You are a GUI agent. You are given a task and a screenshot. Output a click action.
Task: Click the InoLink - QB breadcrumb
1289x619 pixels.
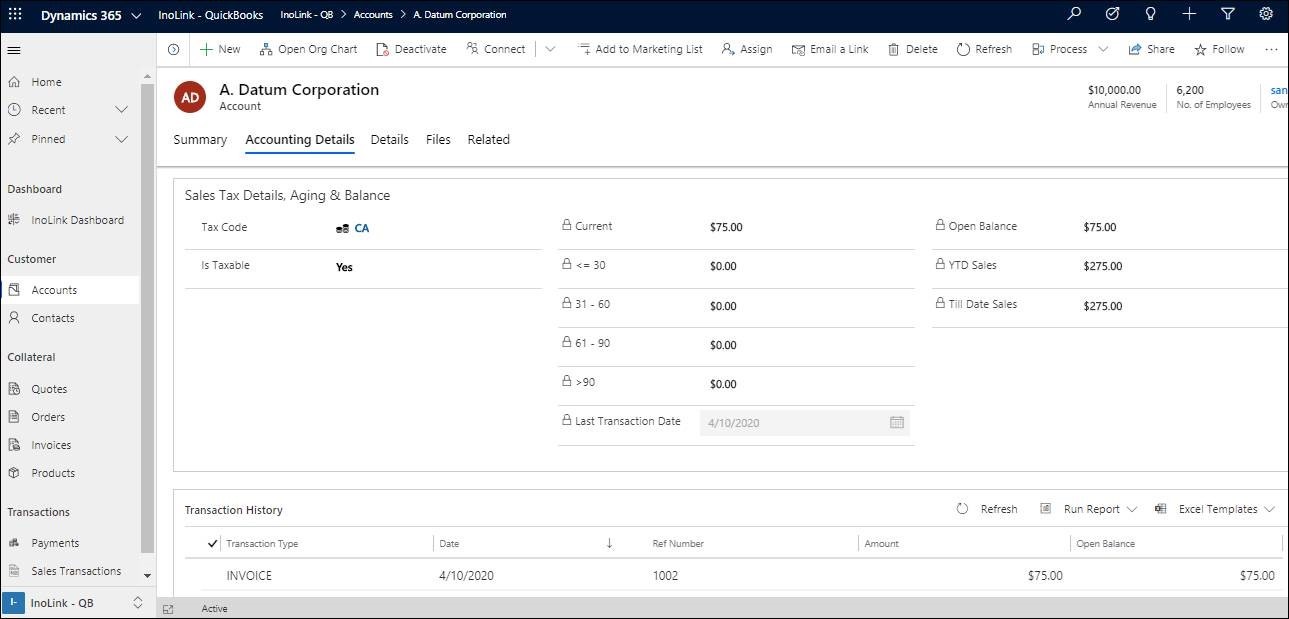306,15
